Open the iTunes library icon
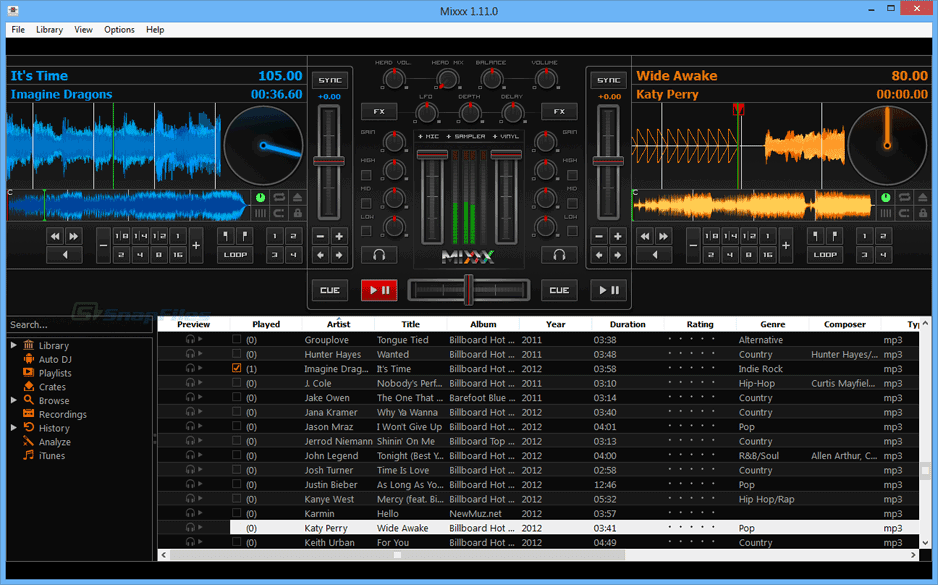 click(x=28, y=456)
